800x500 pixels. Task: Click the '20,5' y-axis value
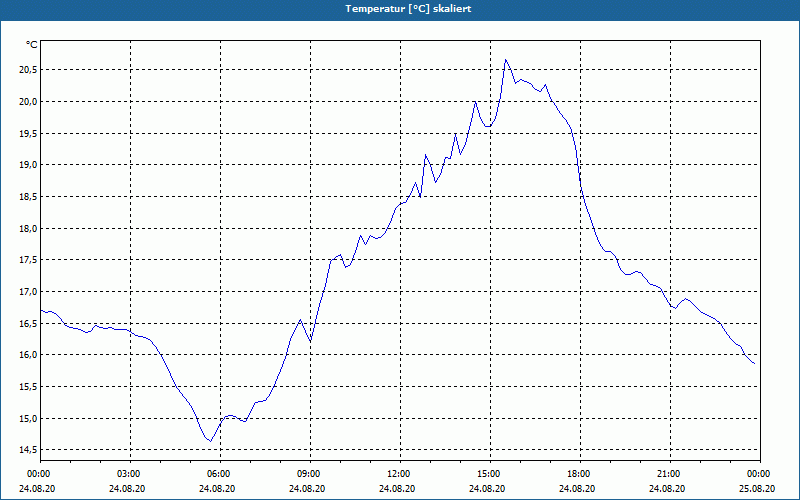(28, 70)
